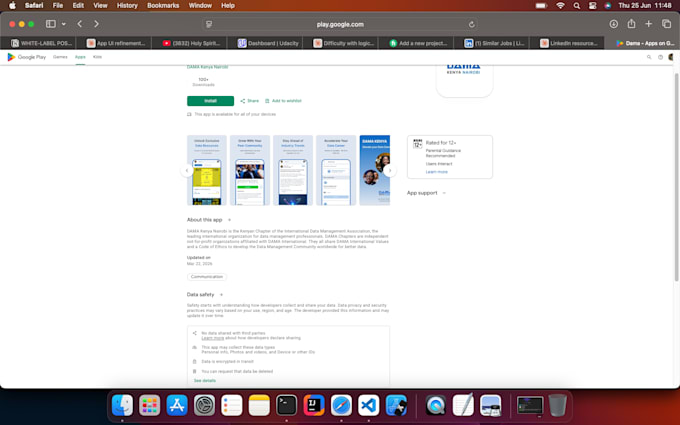Screen dimensions: 680x425
Task: Click the play.google.com address field
Action: click(x=340, y=24)
